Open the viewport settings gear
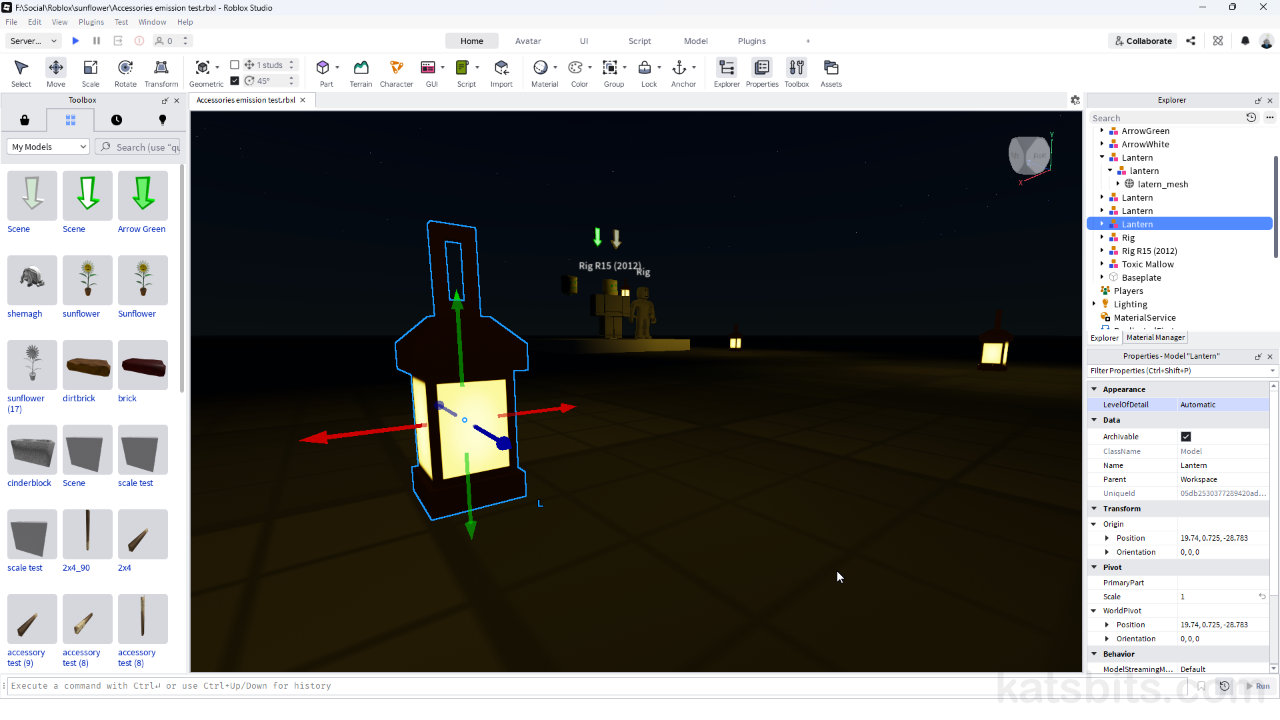 (1075, 100)
